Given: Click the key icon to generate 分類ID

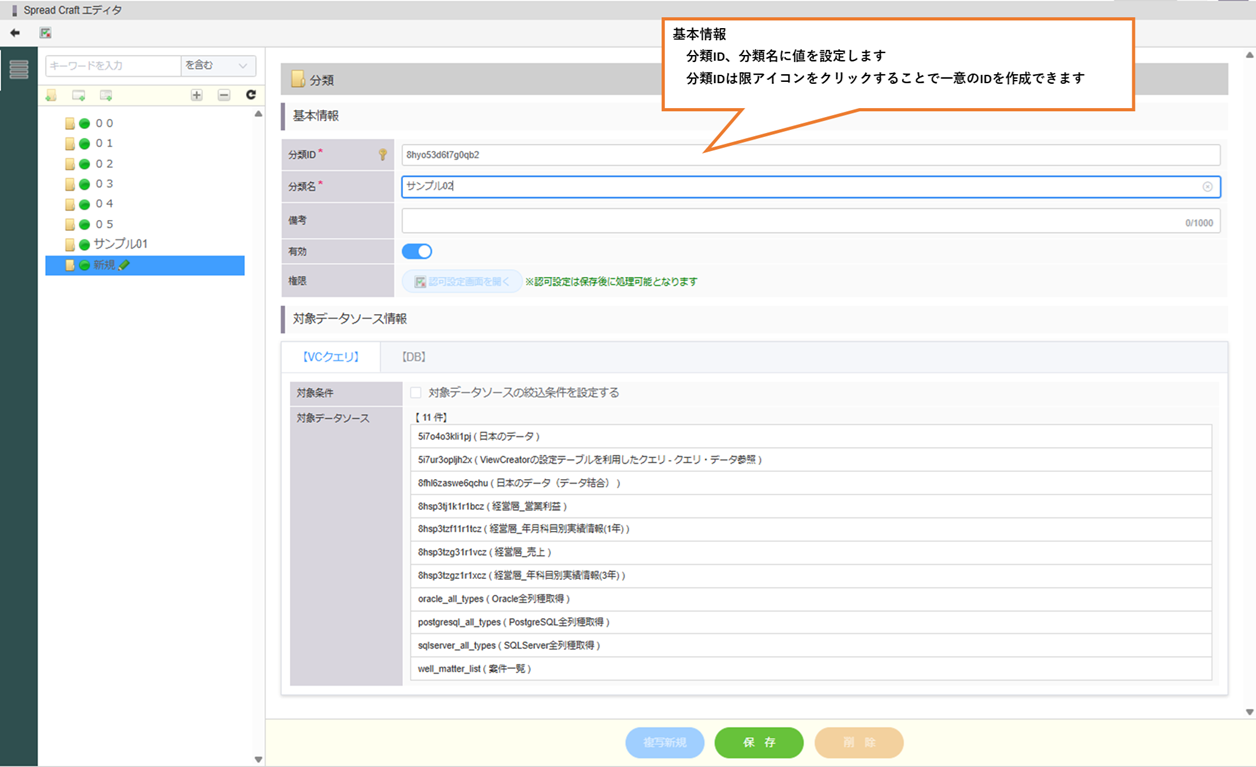Looking at the screenshot, I should tap(382, 155).
